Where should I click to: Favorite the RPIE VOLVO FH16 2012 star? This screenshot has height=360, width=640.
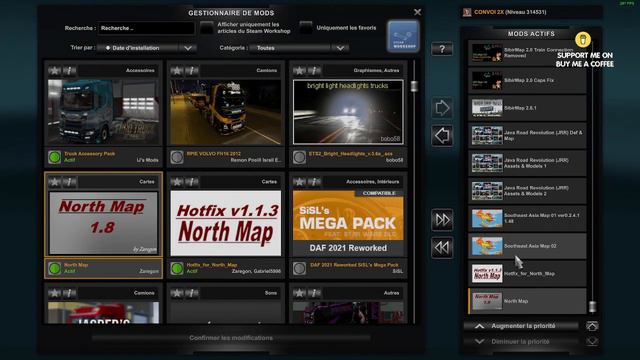(x=177, y=71)
